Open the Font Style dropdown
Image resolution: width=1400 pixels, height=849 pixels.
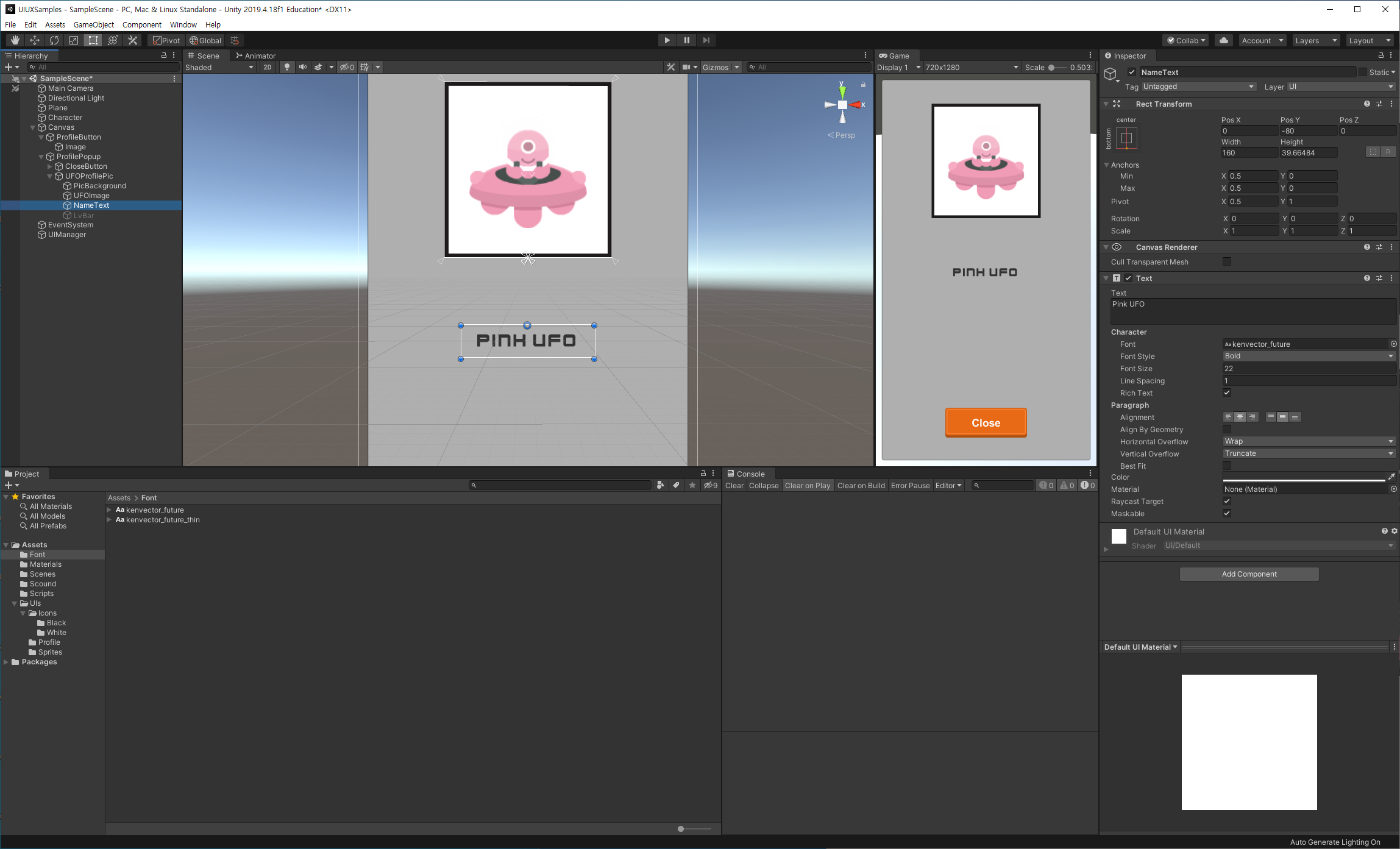tap(1309, 356)
